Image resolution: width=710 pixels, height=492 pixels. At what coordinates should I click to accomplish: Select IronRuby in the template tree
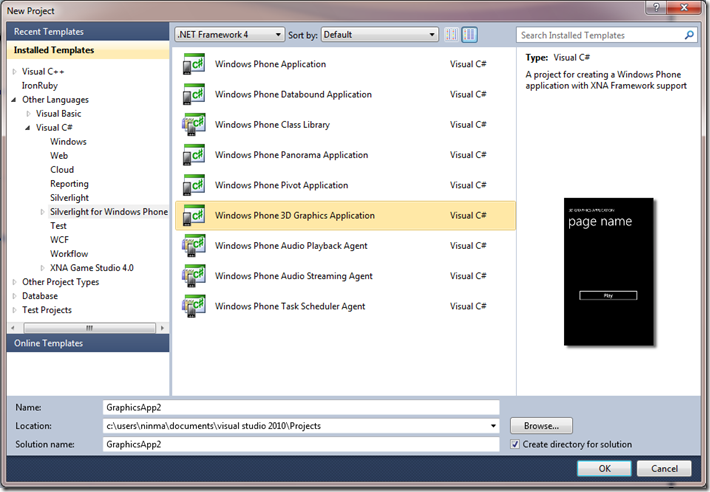tap(40, 86)
